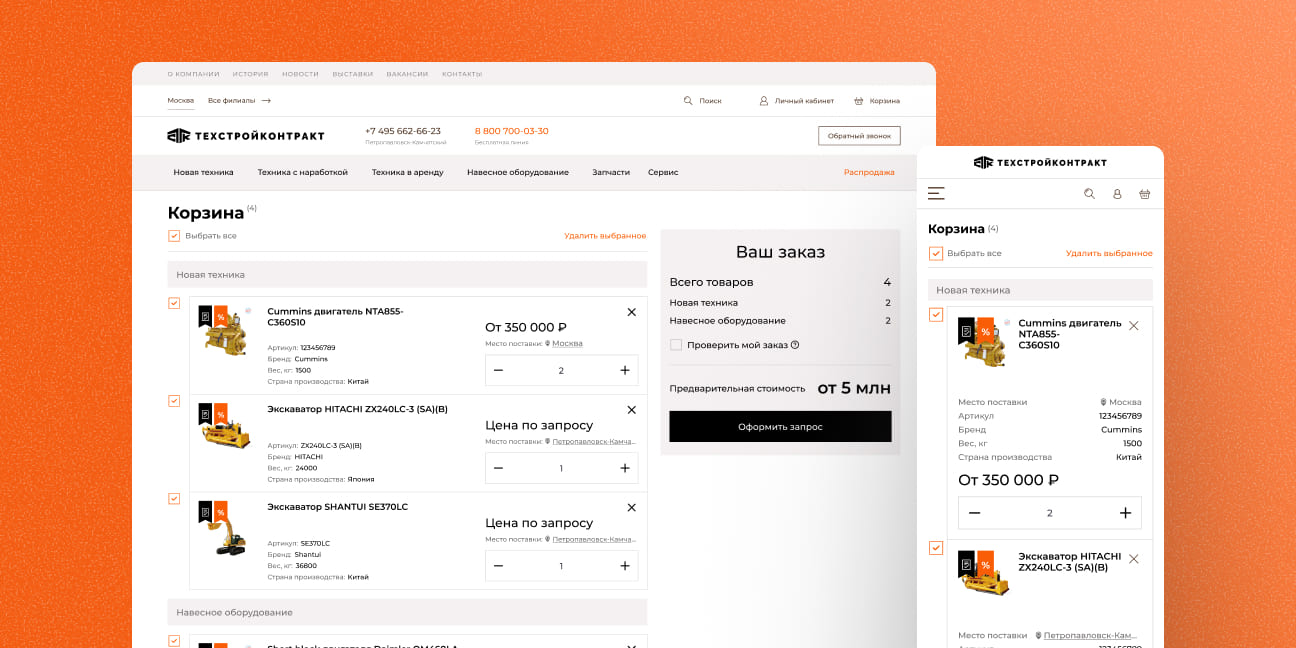Change HITACHI delivery place Петропавловск-Камчатский (desktop)
The width and height of the screenshot is (1296, 648).
tap(594, 441)
